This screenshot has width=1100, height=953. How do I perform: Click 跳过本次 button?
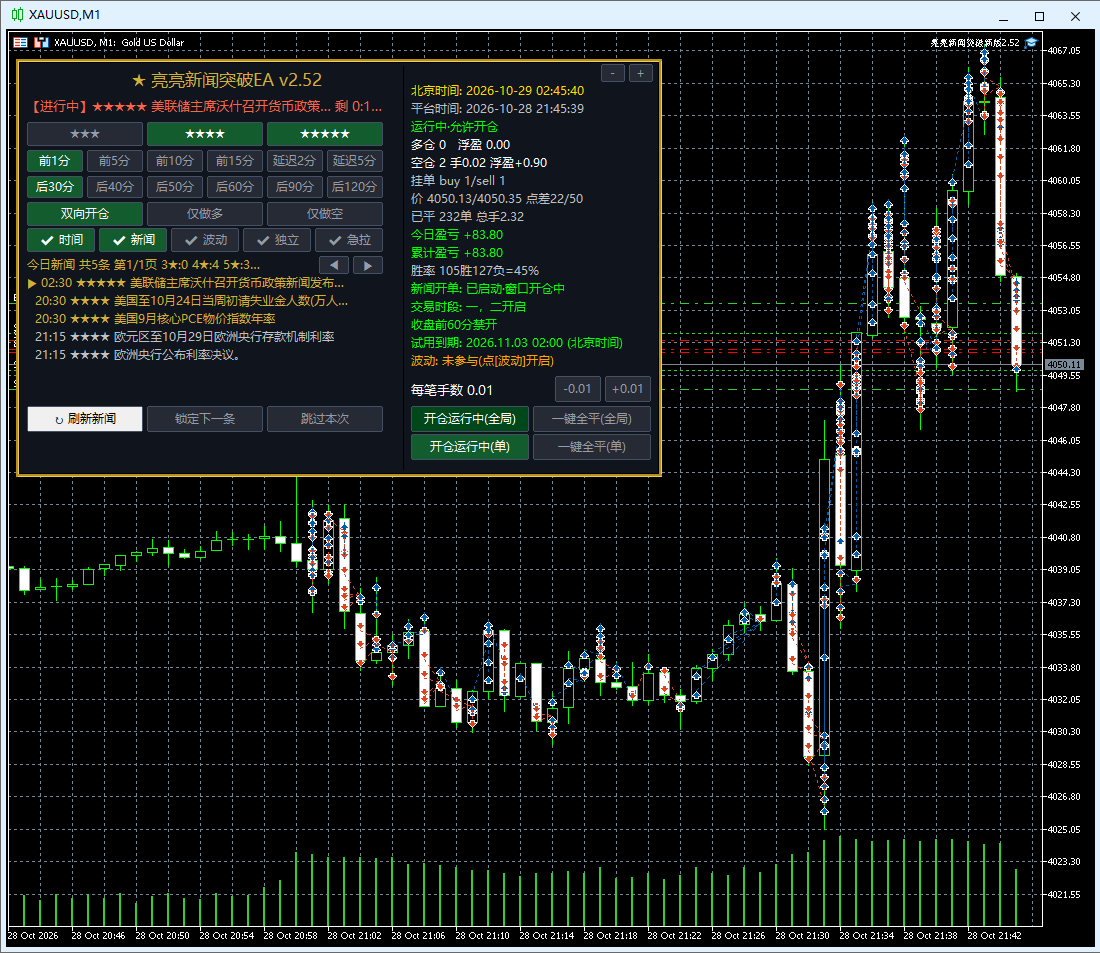325,419
